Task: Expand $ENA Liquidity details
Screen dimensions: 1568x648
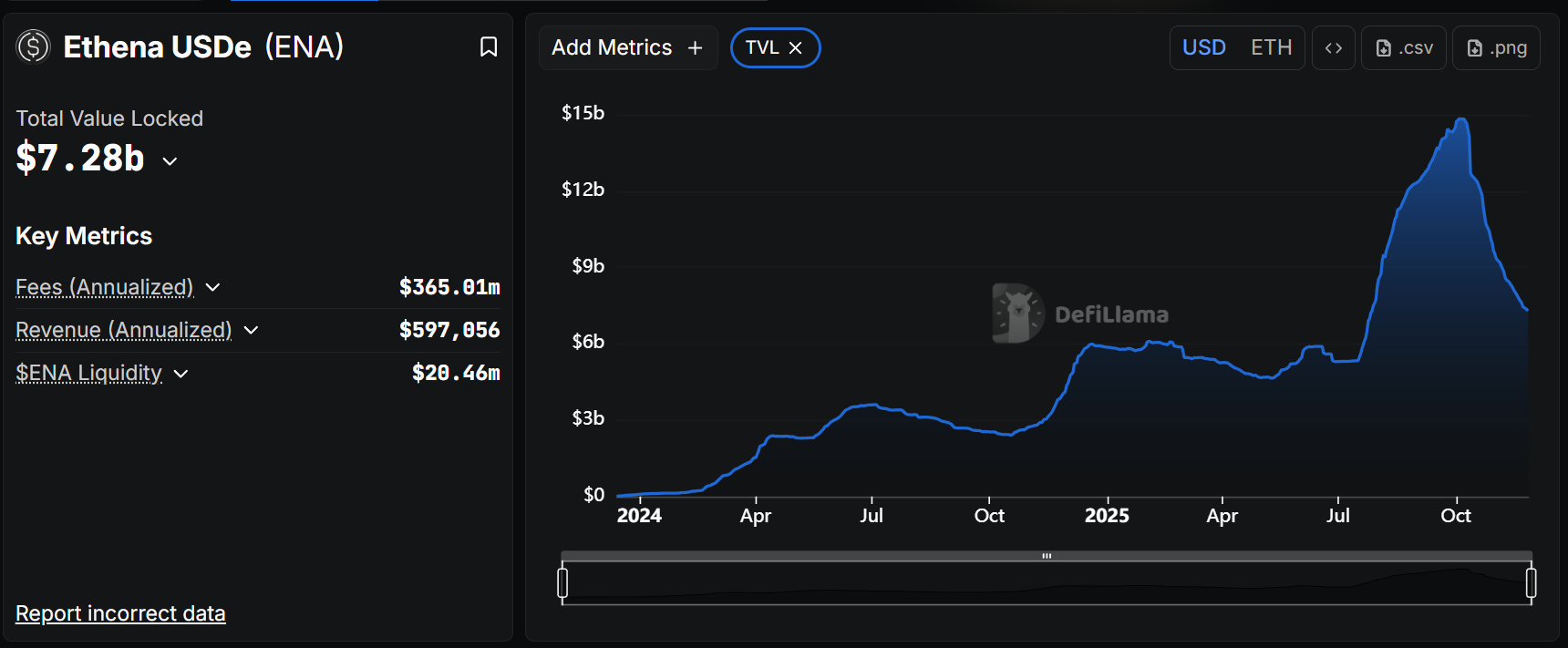Action: coord(181,374)
